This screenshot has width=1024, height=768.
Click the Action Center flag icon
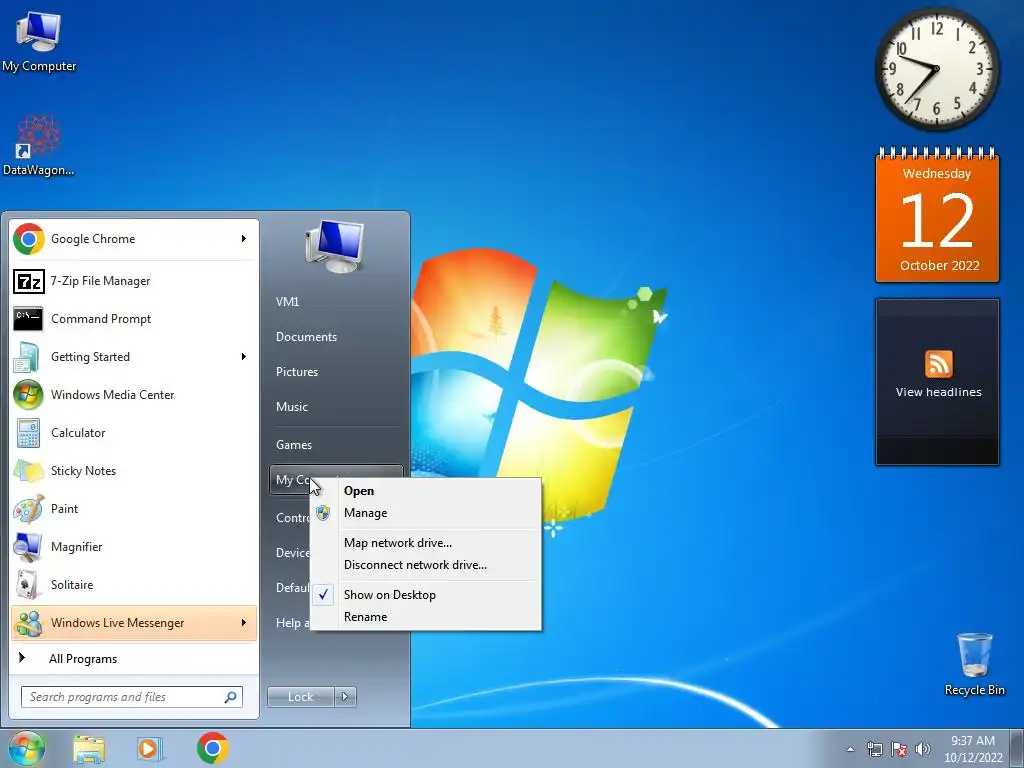899,749
